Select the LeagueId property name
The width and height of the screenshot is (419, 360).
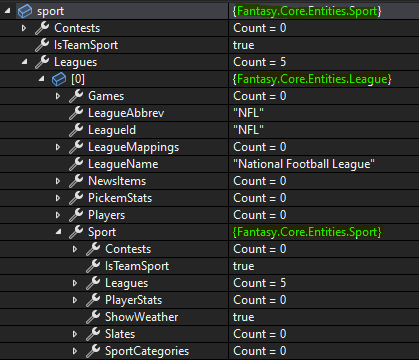(x=112, y=130)
